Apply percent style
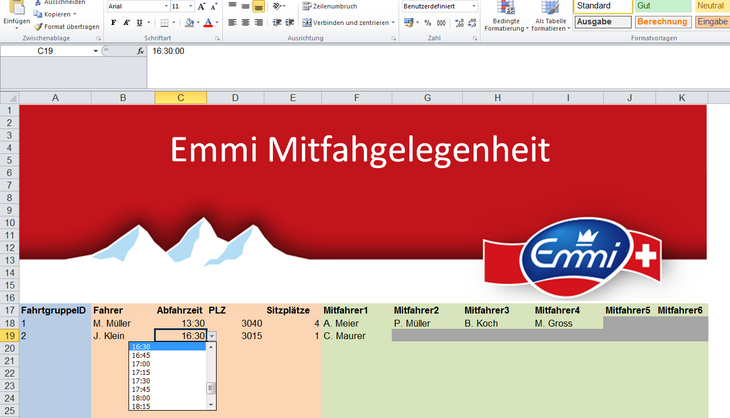 [x=427, y=22]
